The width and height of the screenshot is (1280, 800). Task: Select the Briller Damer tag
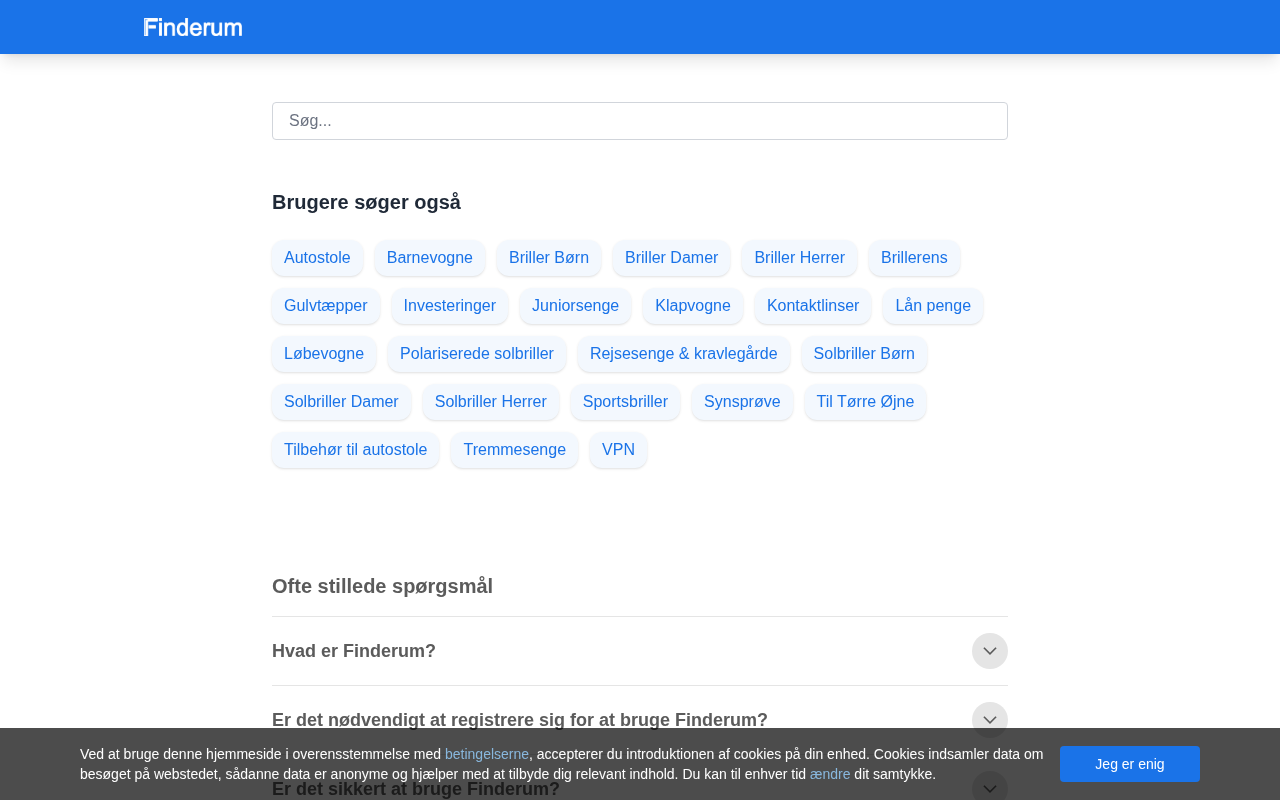click(672, 258)
